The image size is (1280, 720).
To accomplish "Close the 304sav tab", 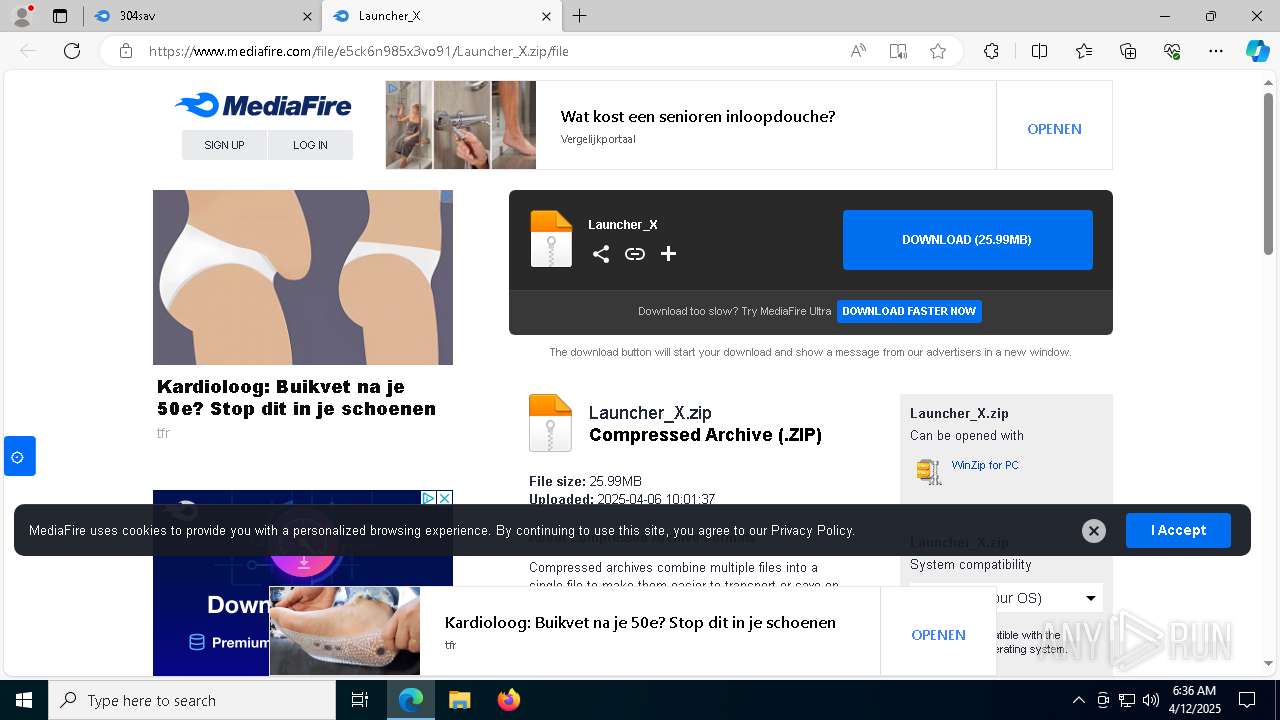I will 307,16.
